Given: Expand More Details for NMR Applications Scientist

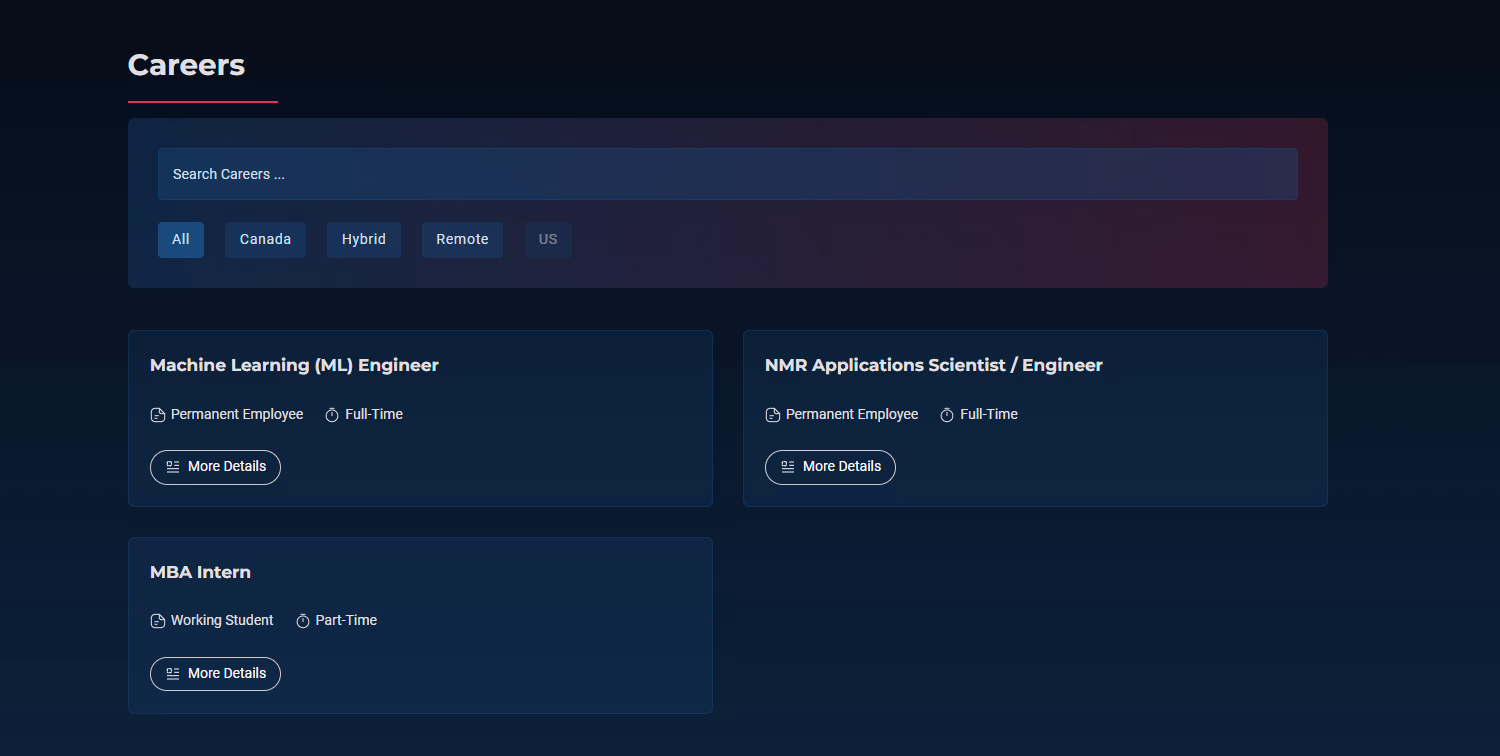Looking at the screenshot, I should point(830,467).
